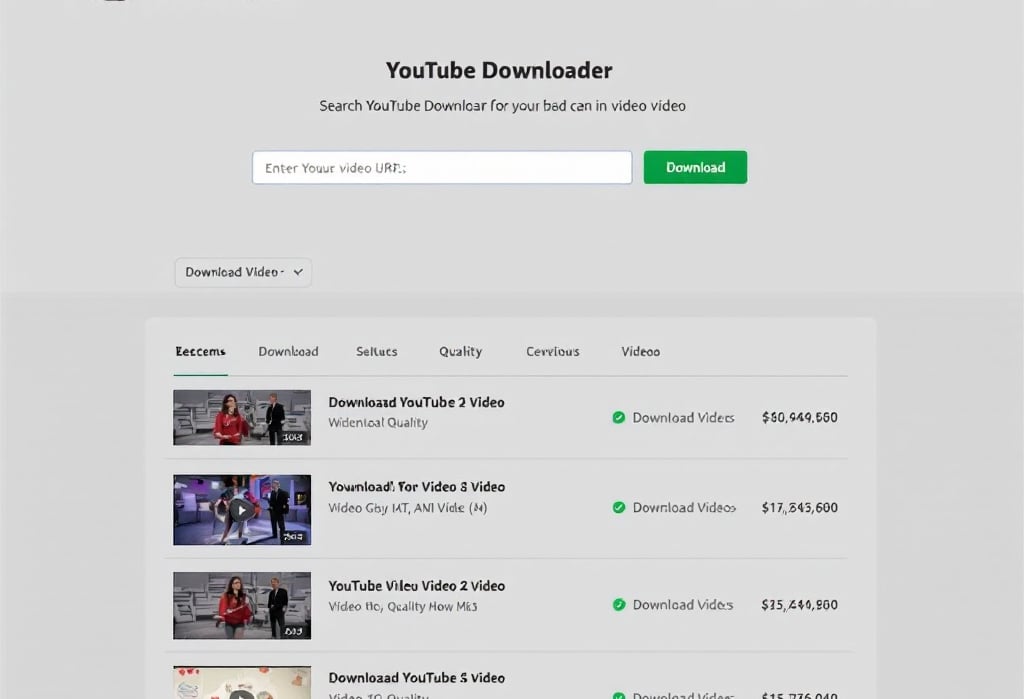
Task: Click Download Videos link for Download YouTube 2 Video
Action: click(683, 417)
